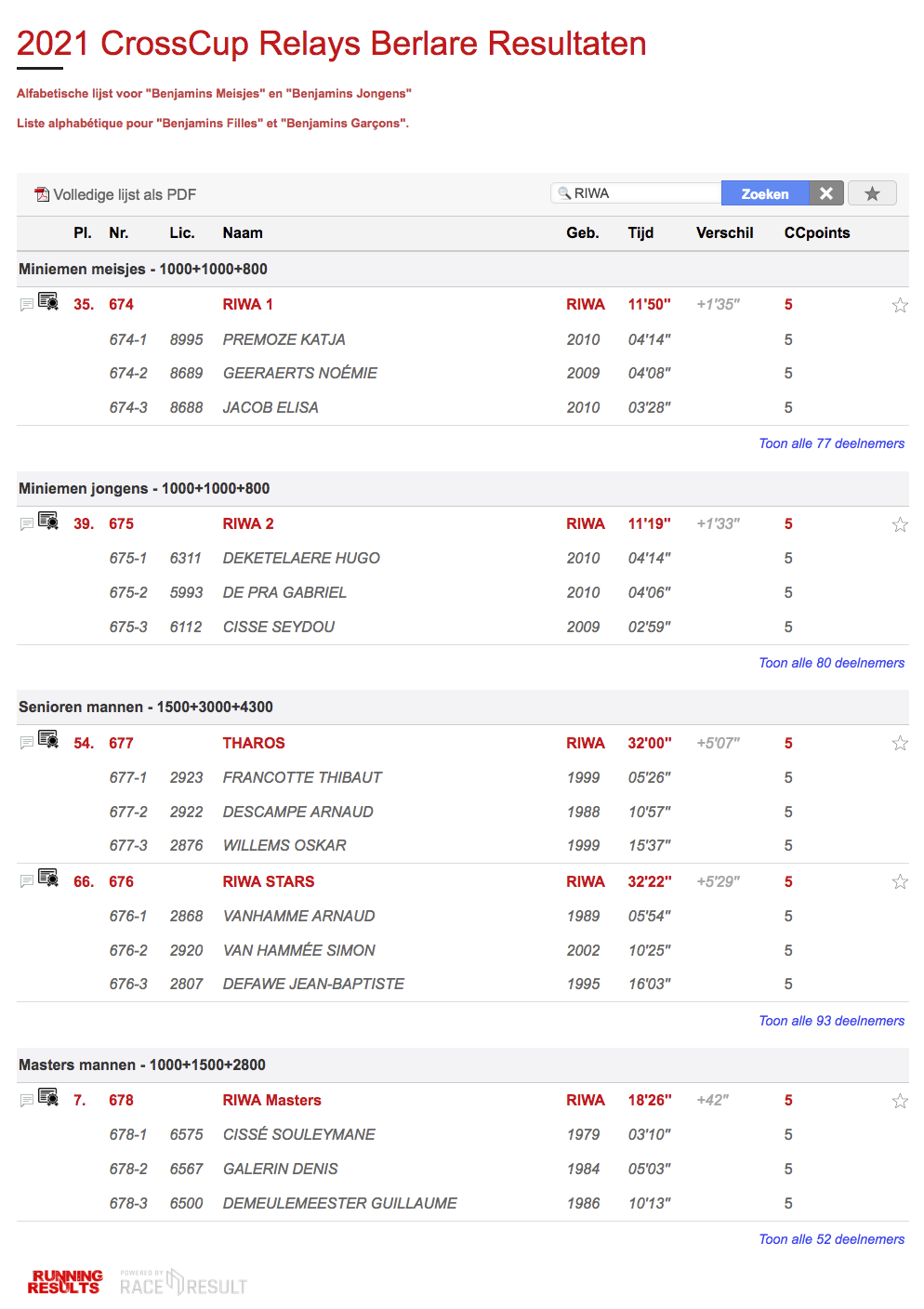
Task: Open comment icon for RIWA Masters row
Action: pos(27,1100)
